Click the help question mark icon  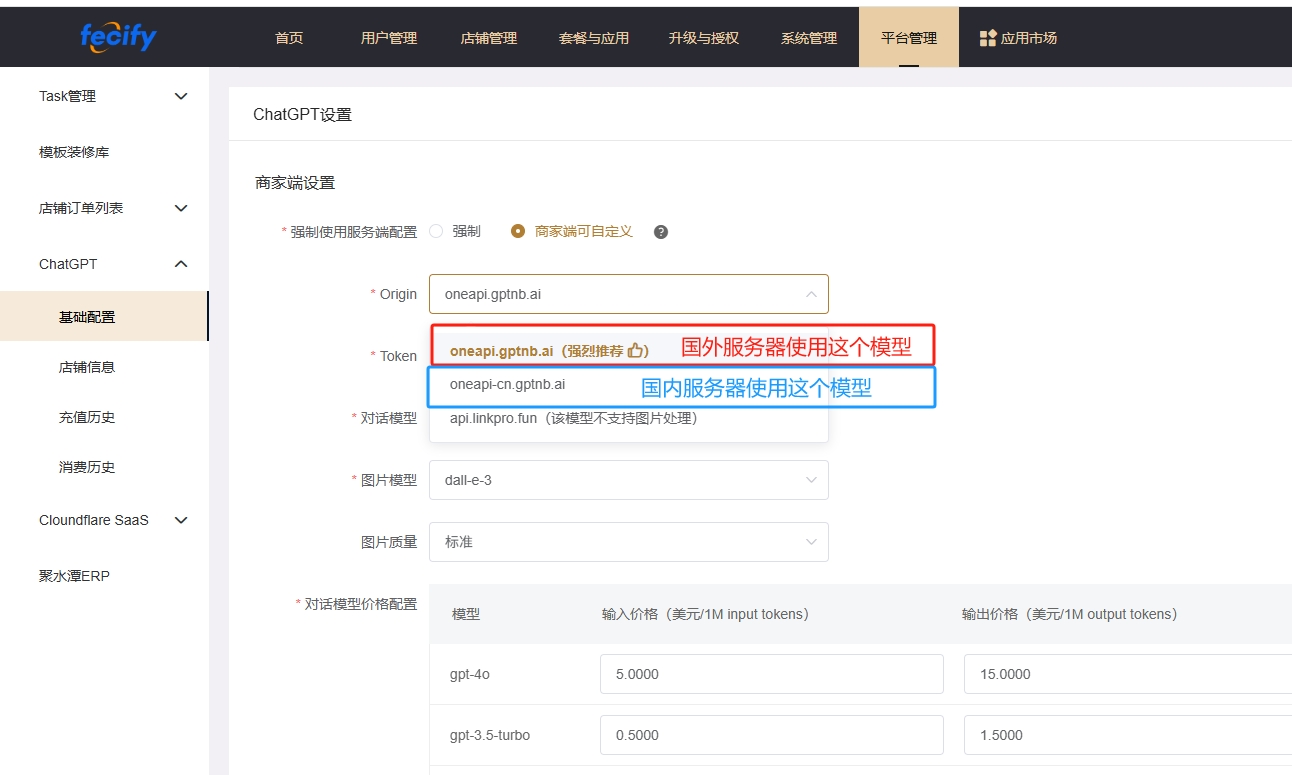[660, 232]
